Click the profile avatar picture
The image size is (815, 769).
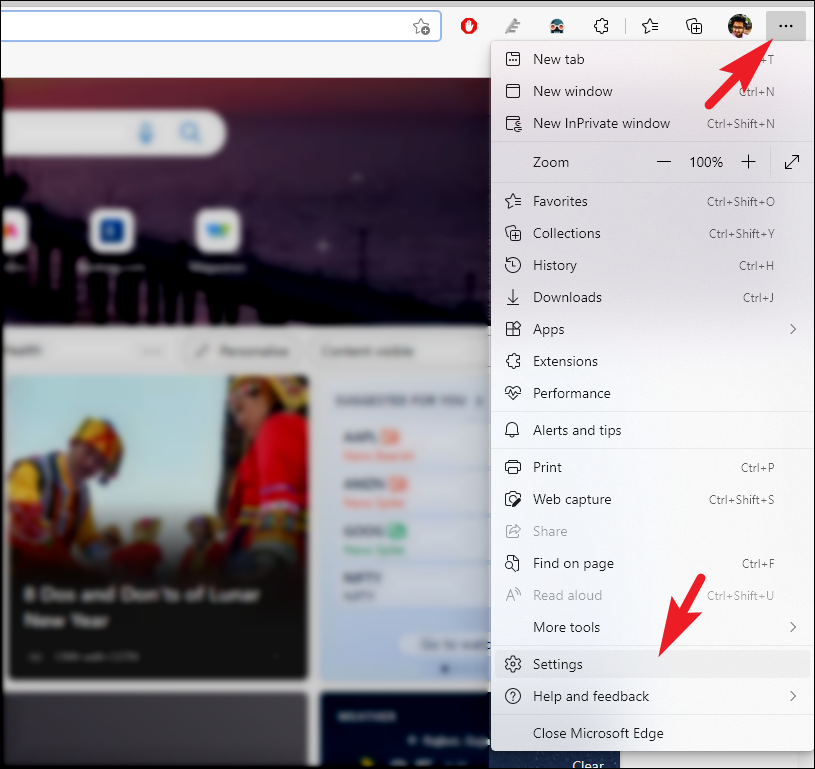point(740,26)
